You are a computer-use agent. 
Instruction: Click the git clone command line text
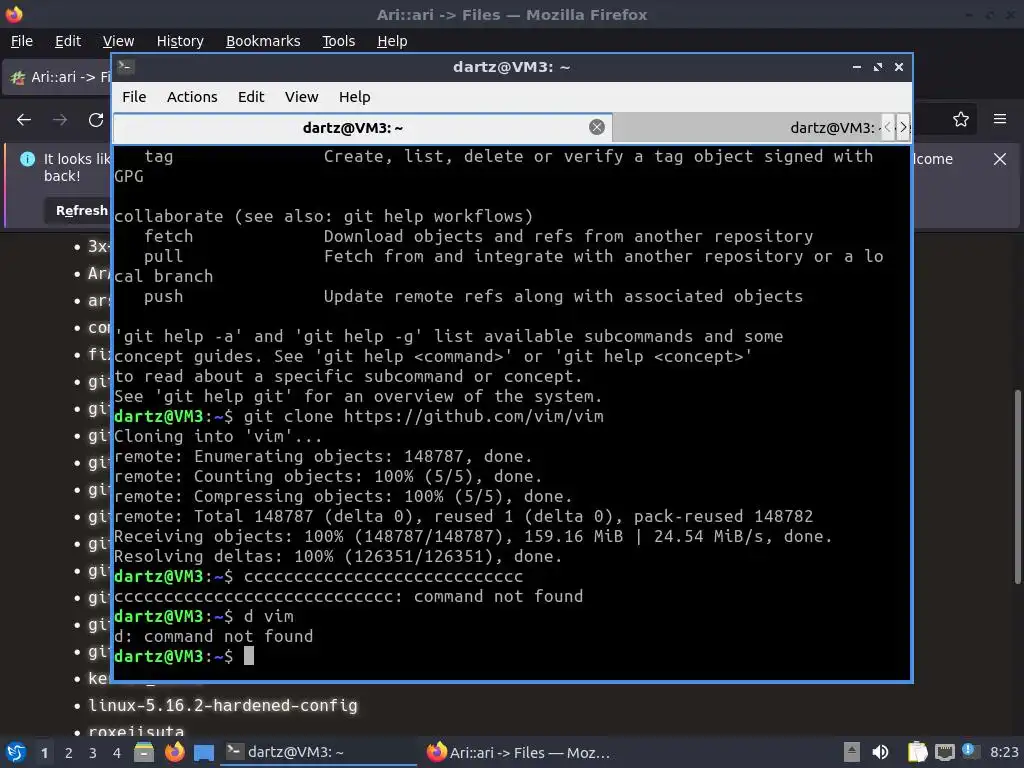pos(423,417)
